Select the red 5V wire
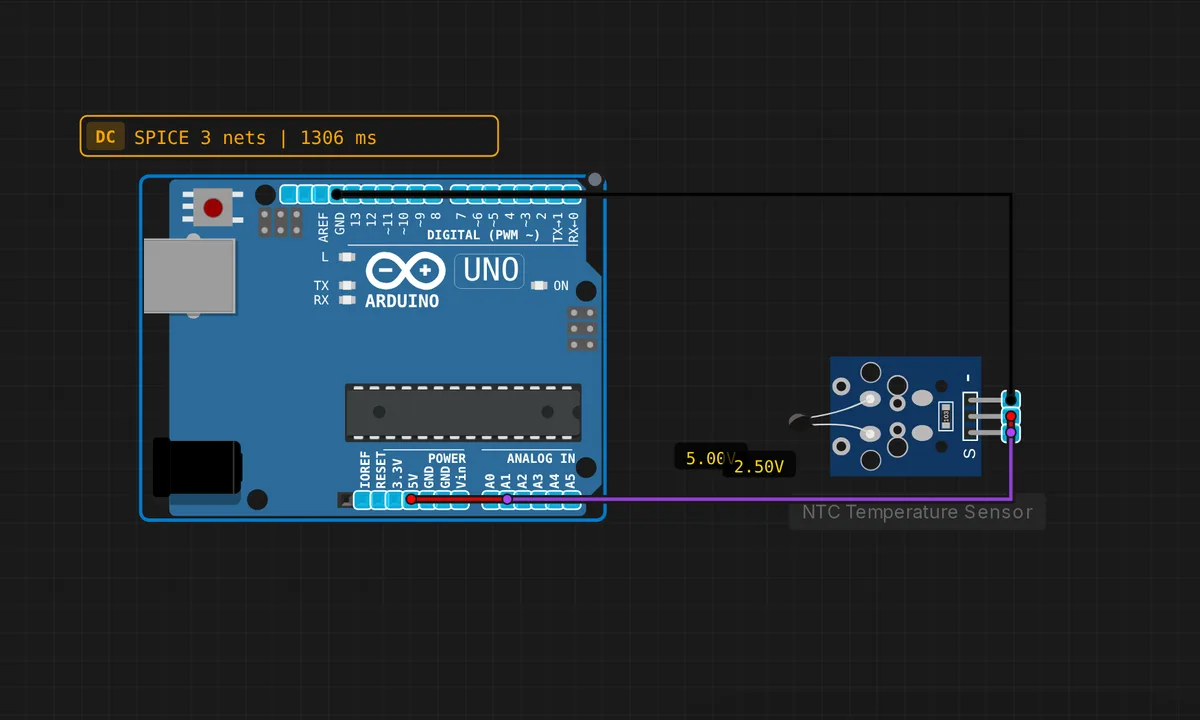The image size is (1200, 720). point(459,499)
